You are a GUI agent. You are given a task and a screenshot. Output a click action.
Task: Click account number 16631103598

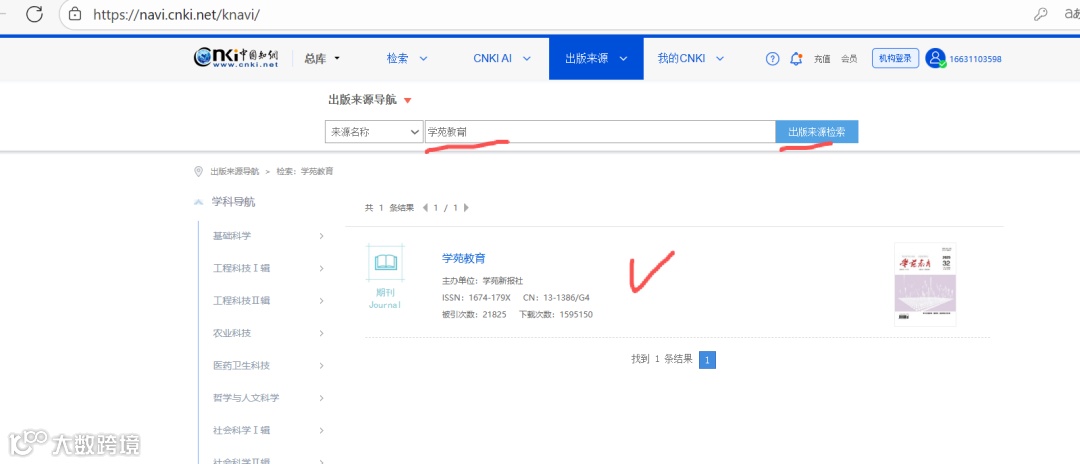pyautogui.click(x=975, y=59)
